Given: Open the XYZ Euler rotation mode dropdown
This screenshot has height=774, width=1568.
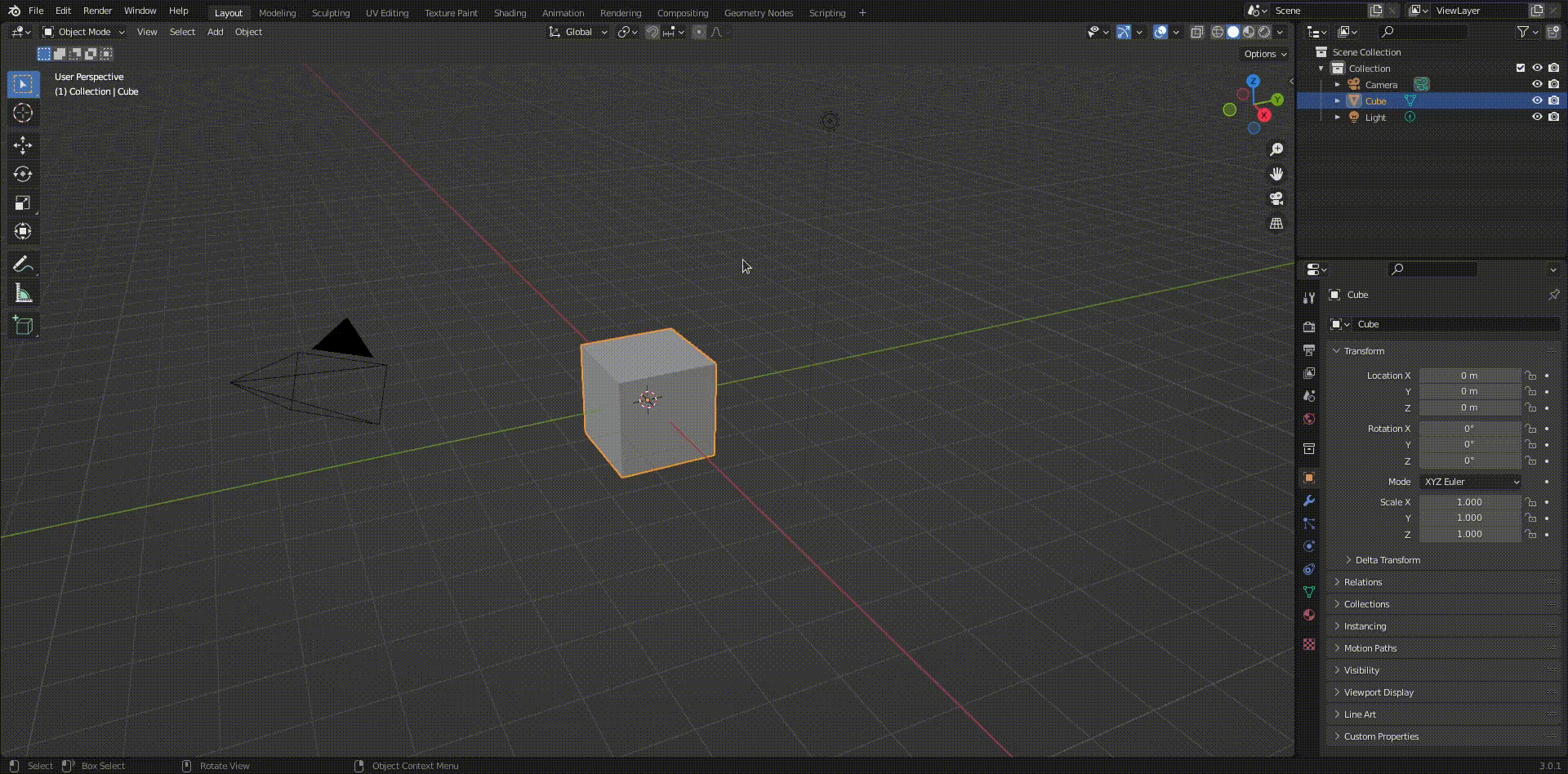Looking at the screenshot, I should 1470,482.
